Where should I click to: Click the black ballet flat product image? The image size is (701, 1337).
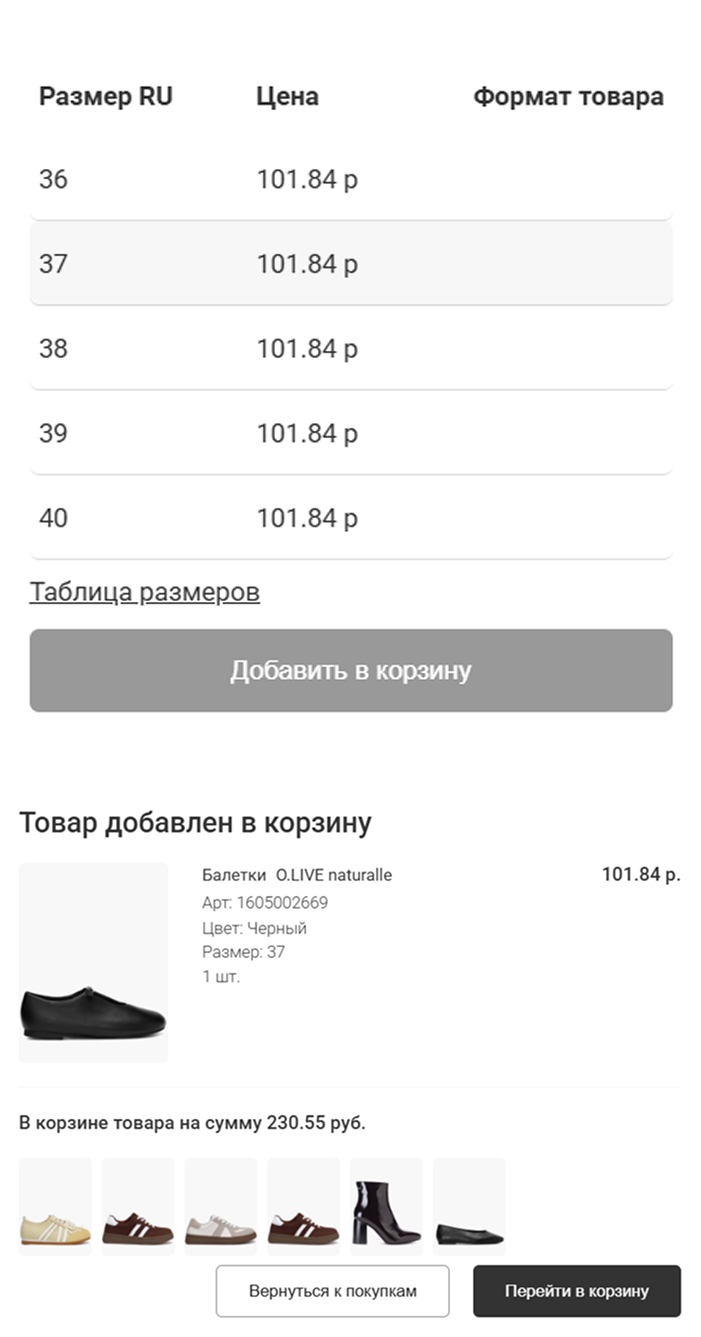point(93,962)
